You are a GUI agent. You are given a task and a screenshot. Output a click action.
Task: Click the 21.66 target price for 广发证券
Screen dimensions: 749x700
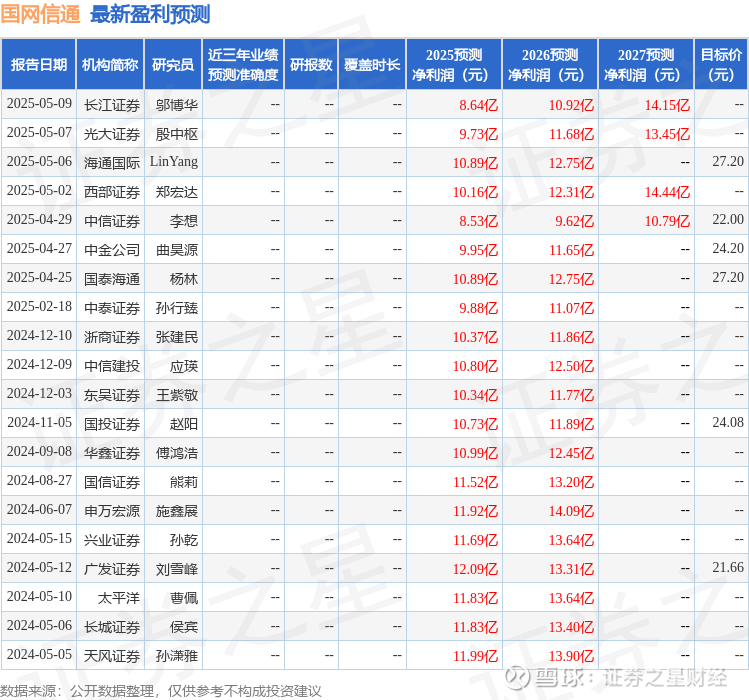click(728, 567)
